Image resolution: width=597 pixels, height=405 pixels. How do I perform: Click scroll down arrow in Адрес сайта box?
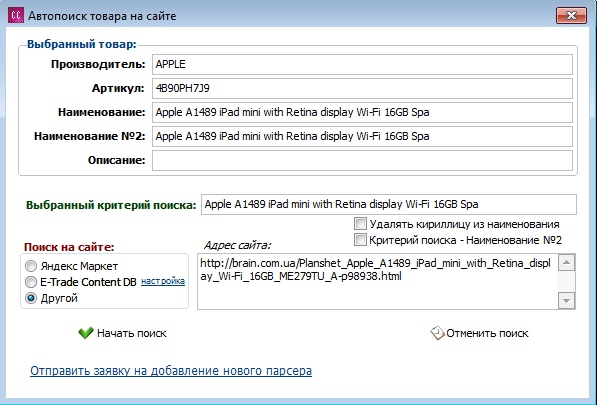[x=567, y=301]
